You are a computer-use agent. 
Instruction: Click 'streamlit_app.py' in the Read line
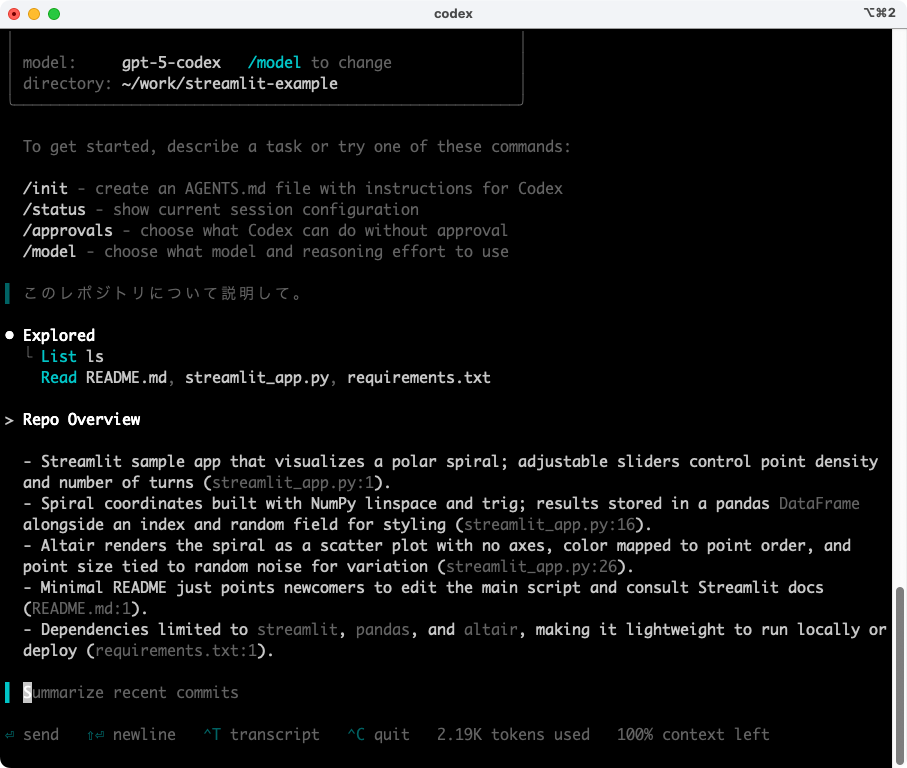257,378
